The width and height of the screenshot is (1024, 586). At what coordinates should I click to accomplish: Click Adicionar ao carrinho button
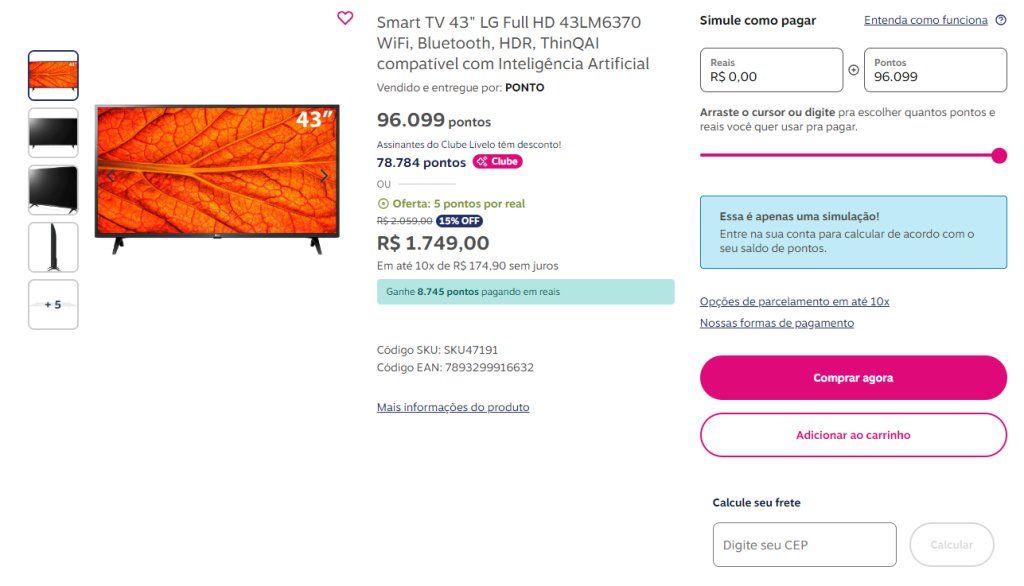coord(853,435)
